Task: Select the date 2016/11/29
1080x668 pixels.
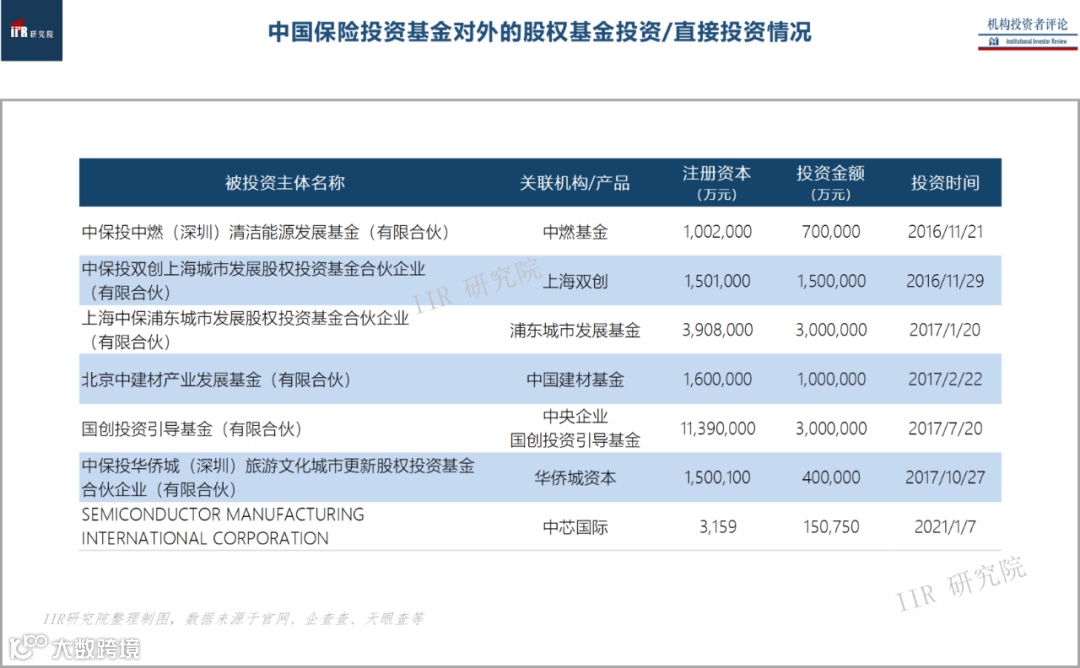Action: click(x=945, y=281)
